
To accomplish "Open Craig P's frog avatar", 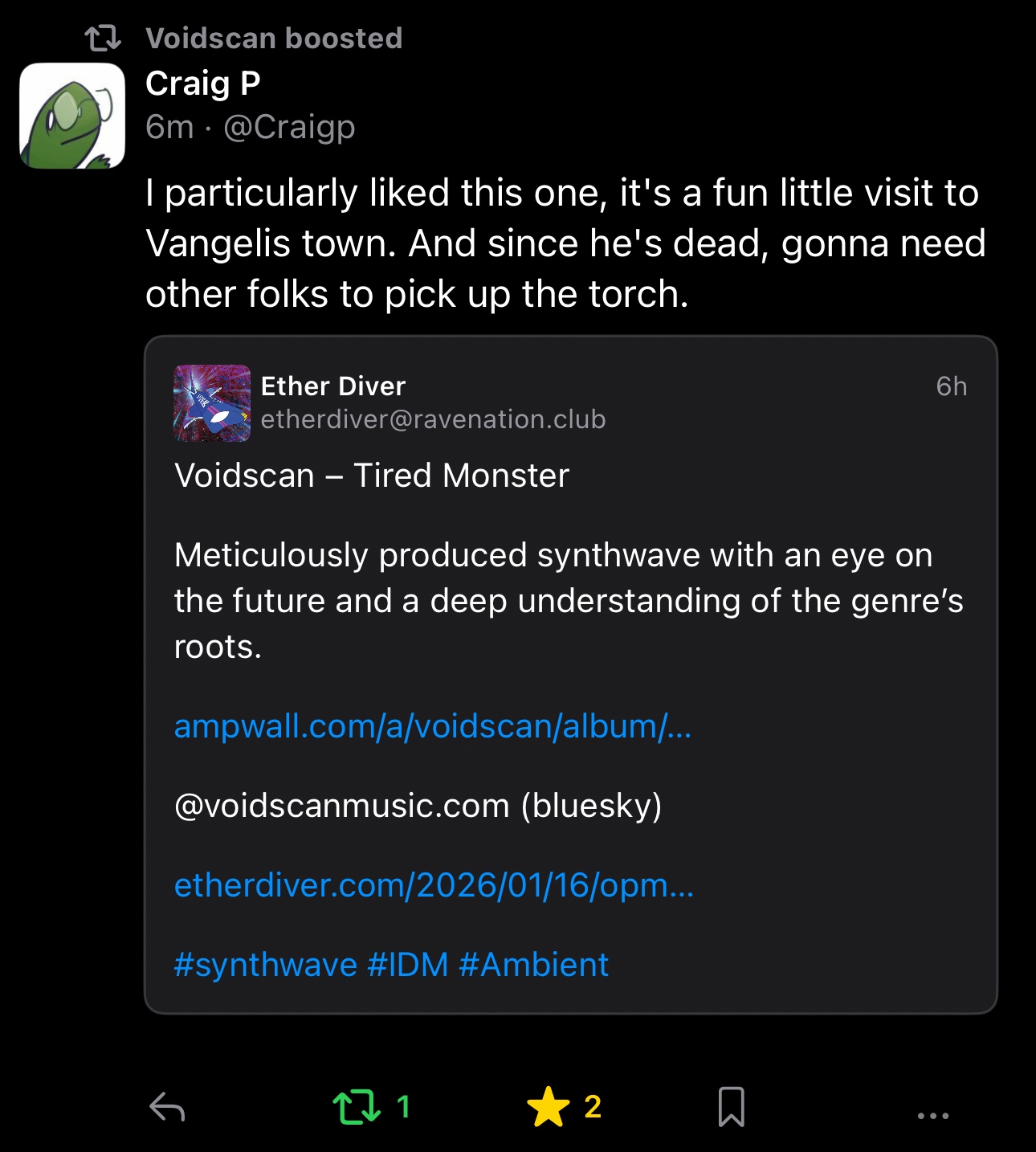I will [x=72, y=116].
